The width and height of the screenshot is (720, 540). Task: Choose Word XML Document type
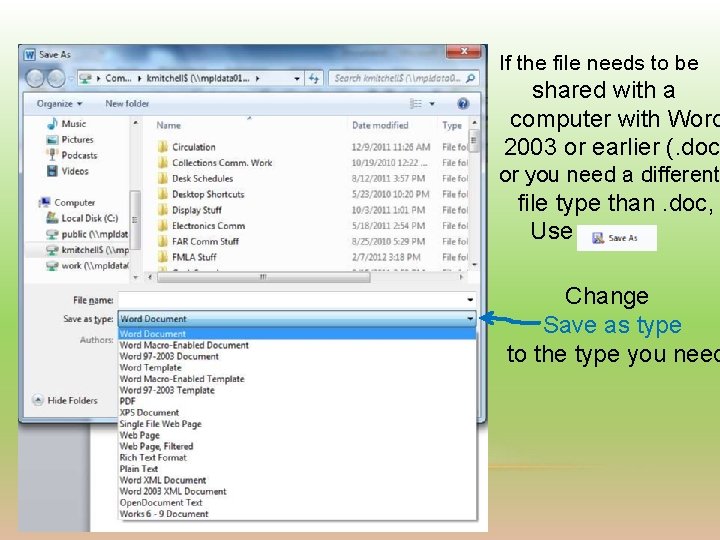click(x=297, y=480)
